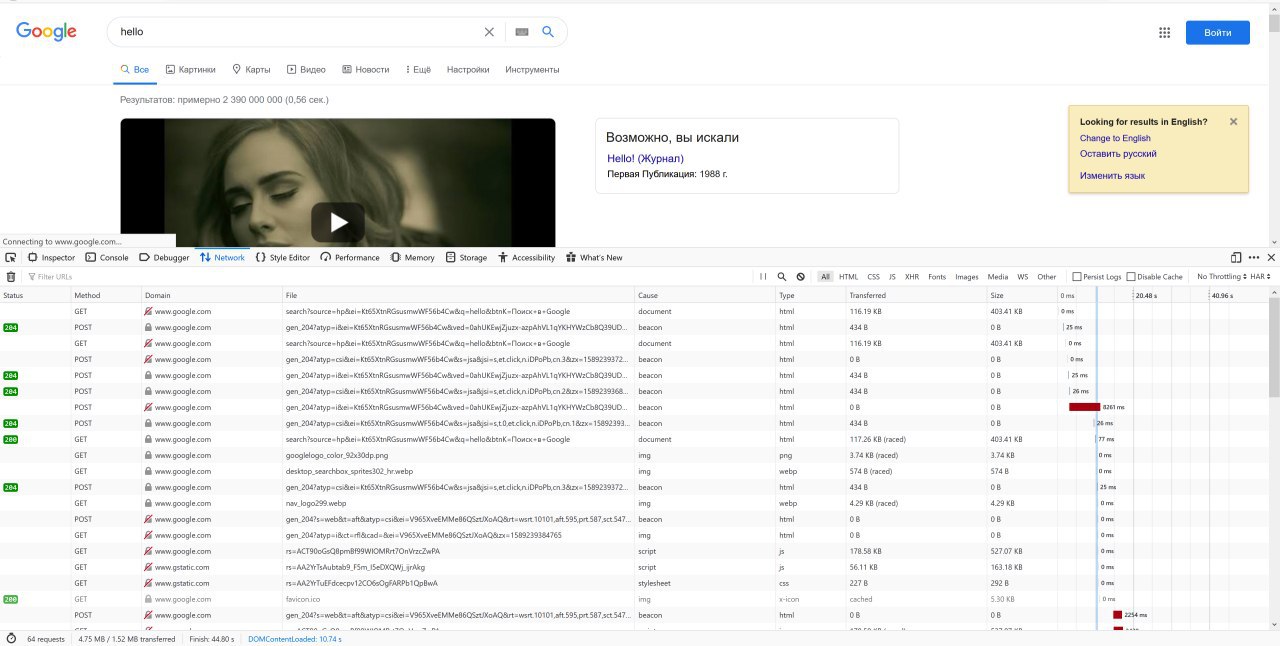The height and width of the screenshot is (646, 1280).
Task: Switch to the Performance tab
Action: 350,257
